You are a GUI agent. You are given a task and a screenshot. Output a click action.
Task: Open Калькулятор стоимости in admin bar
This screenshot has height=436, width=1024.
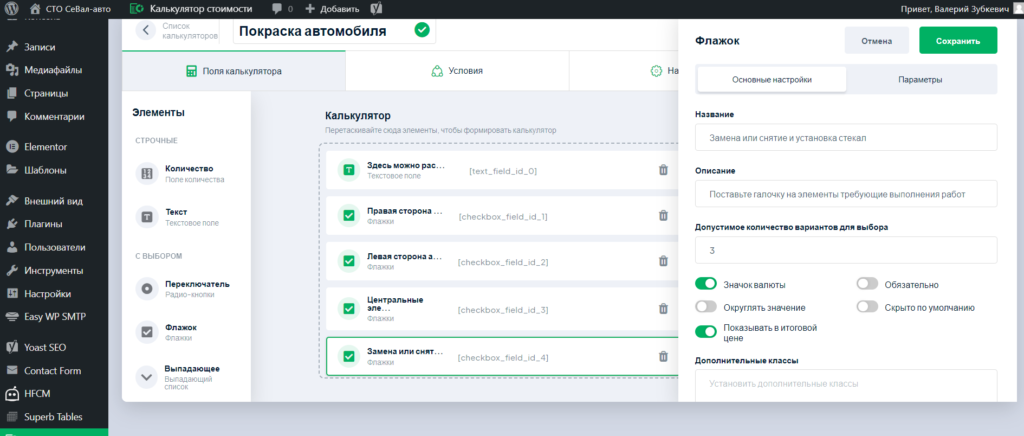pyautogui.click(x=191, y=9)
